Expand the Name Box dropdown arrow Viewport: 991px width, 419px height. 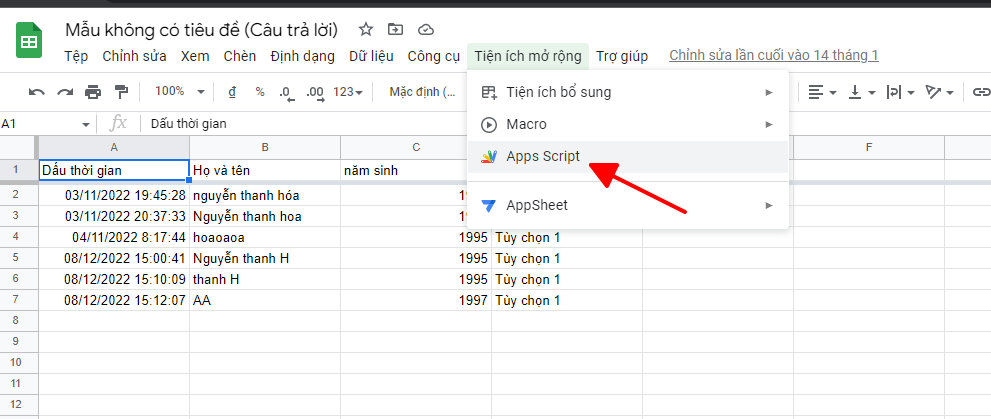coord(85,124)
